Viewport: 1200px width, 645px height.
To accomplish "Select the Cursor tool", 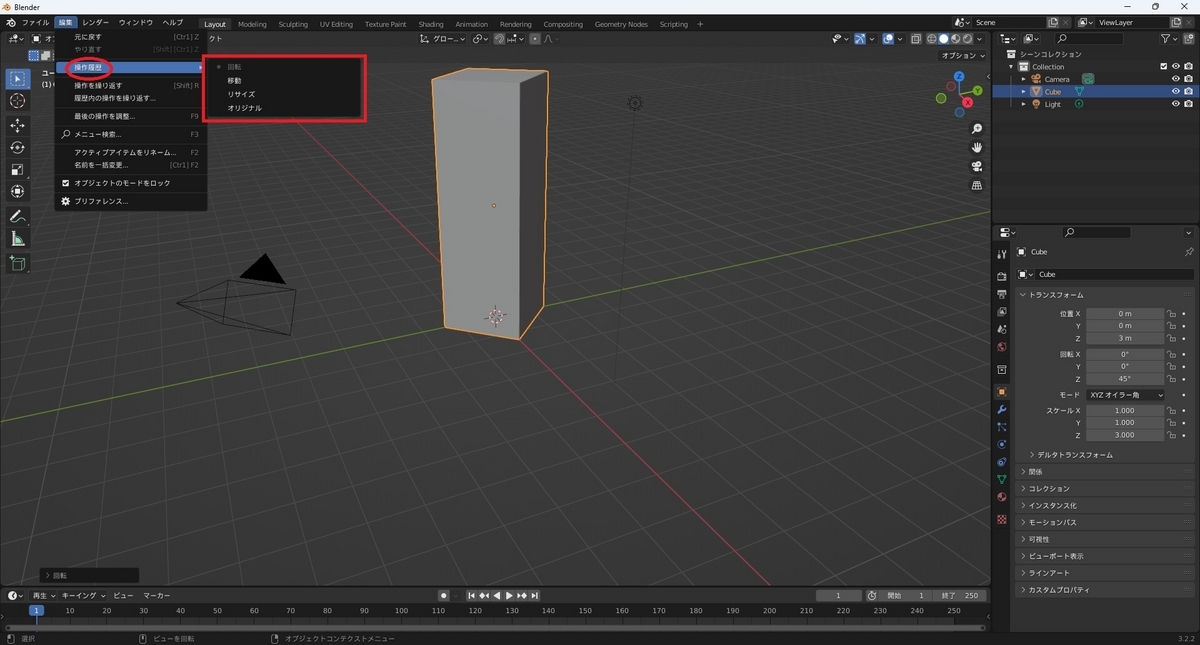I will (18, 101).
